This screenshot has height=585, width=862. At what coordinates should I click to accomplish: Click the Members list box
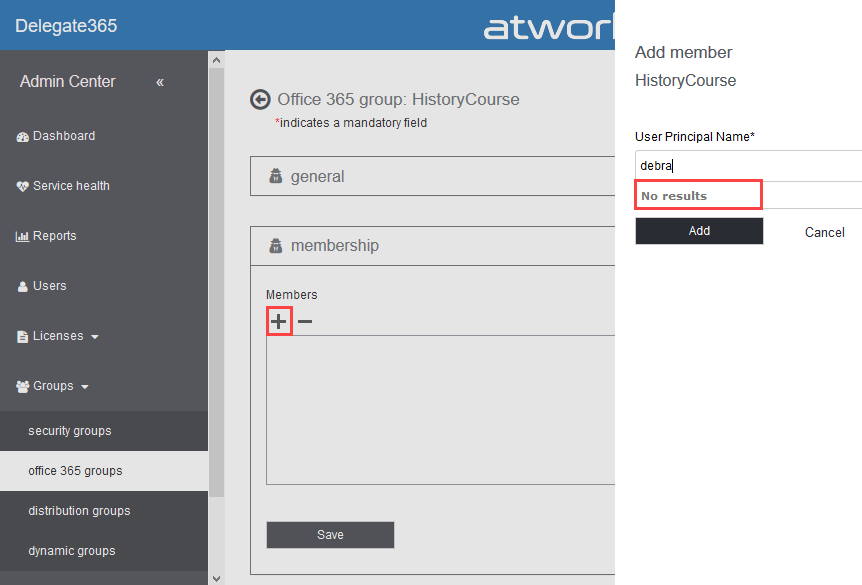(440, 410)
